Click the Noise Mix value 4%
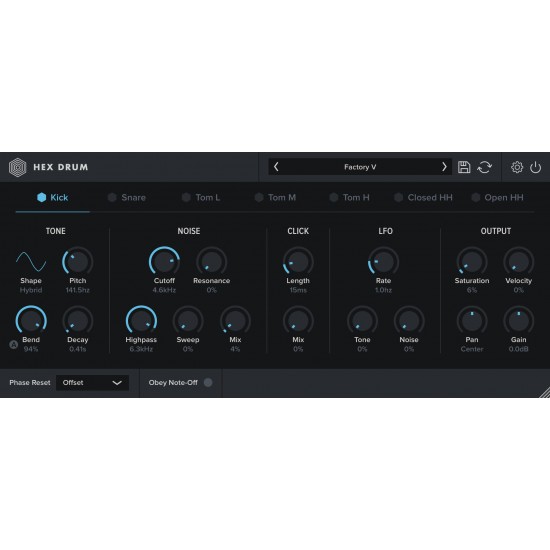The image size is (550, 550). click(x=235, y=349)
